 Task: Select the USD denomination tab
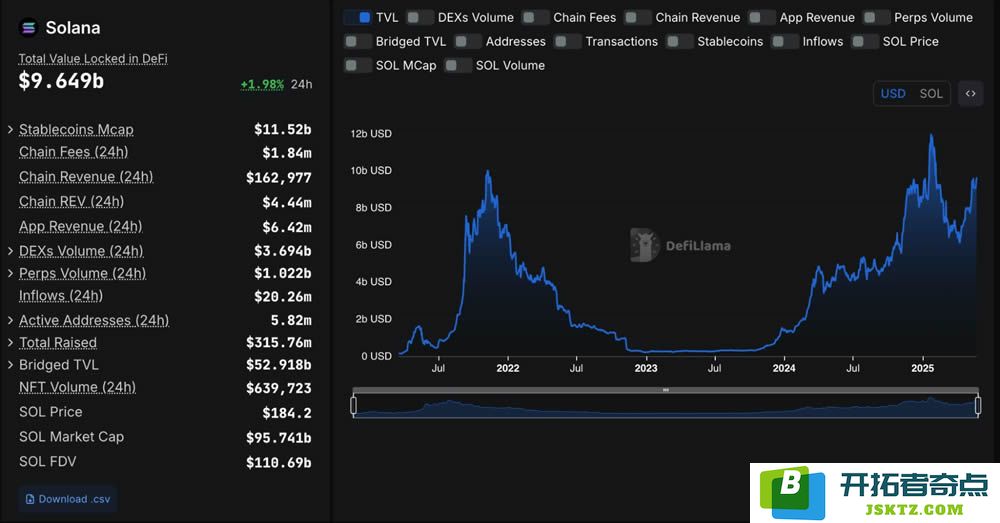point(893,94)
